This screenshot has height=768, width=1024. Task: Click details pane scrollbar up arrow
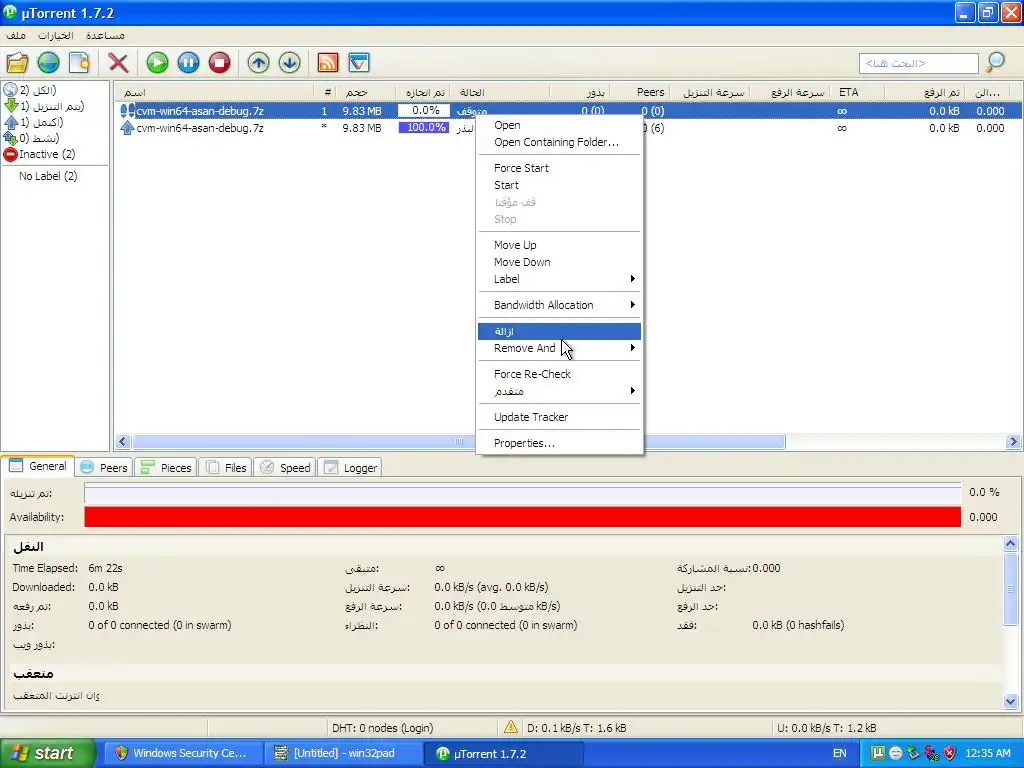pyautogui.click(x=1010, y=543)
